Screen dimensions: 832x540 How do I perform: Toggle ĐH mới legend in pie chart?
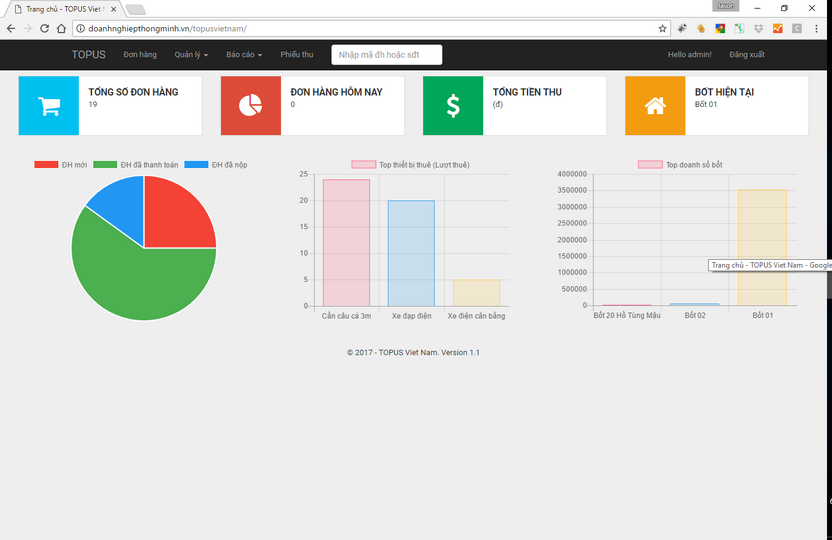click(x=60, y=165)
